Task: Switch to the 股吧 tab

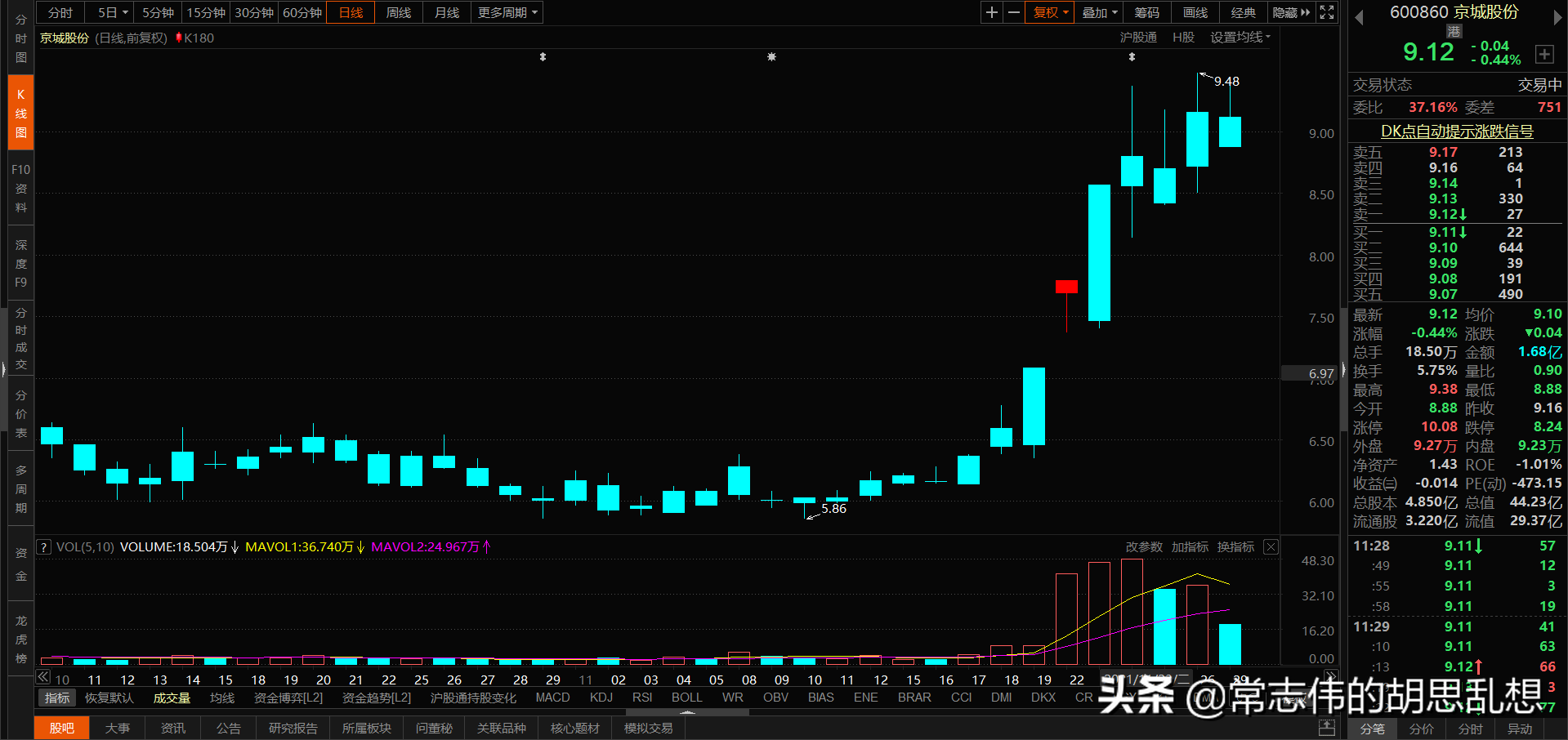Action: (x=61, y=728)
